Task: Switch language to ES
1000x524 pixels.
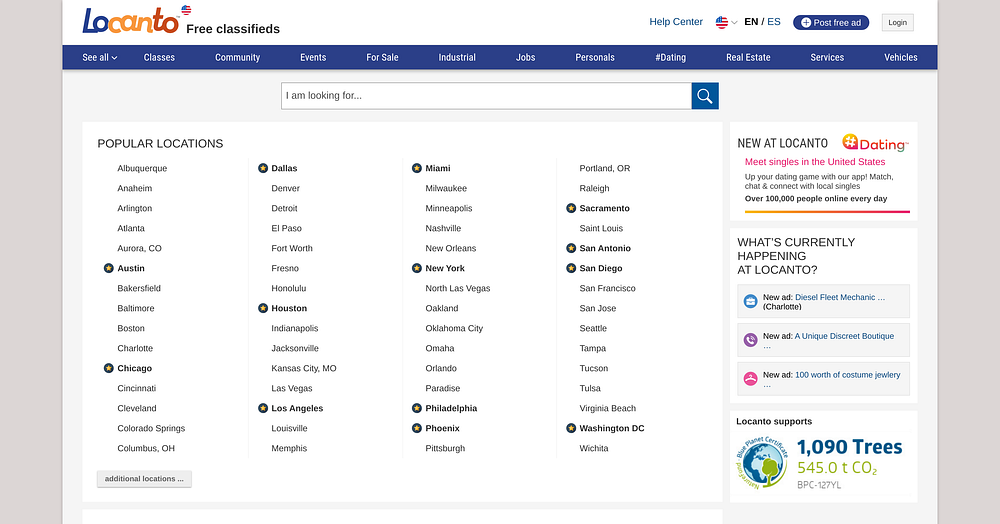Action: tap(774, 22)
